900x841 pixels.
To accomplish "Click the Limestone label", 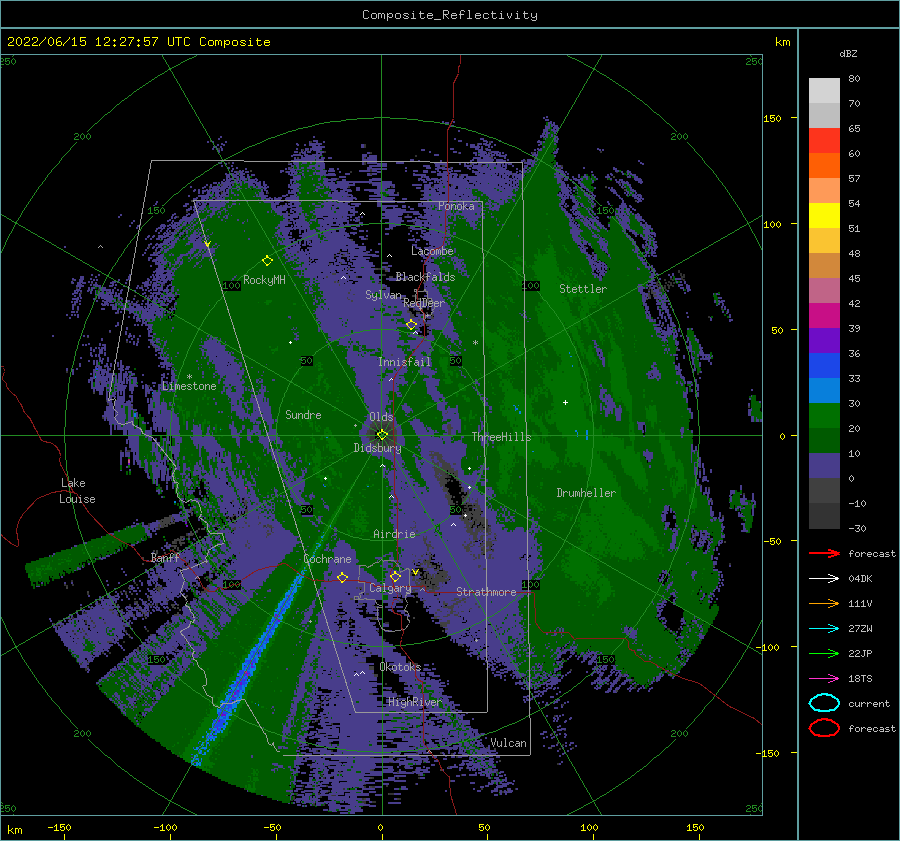I will 189,386.
